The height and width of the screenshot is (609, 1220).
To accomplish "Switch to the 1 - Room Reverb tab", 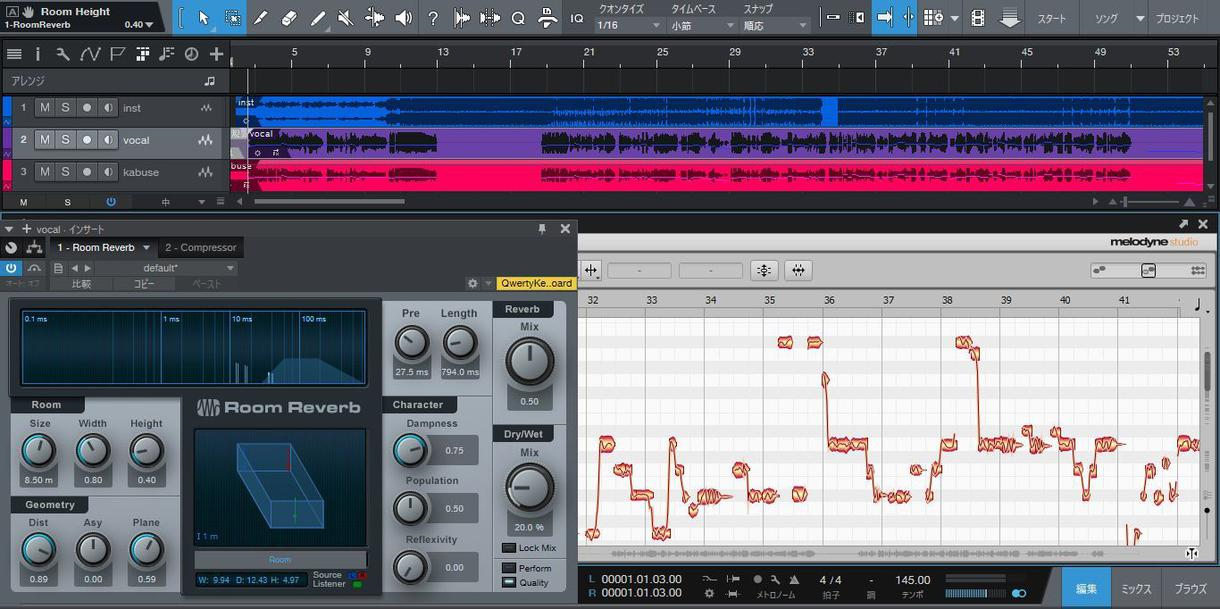I will point(96,248).
